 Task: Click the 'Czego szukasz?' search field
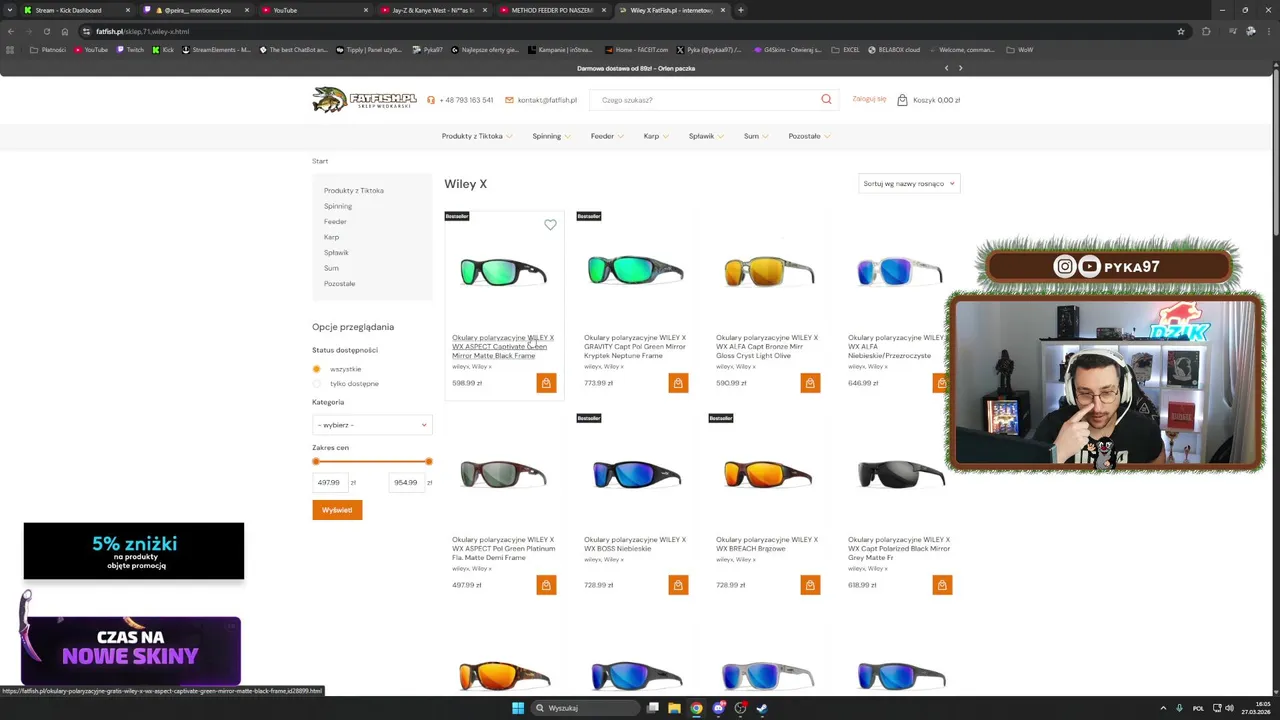click(x=705, y=100)
